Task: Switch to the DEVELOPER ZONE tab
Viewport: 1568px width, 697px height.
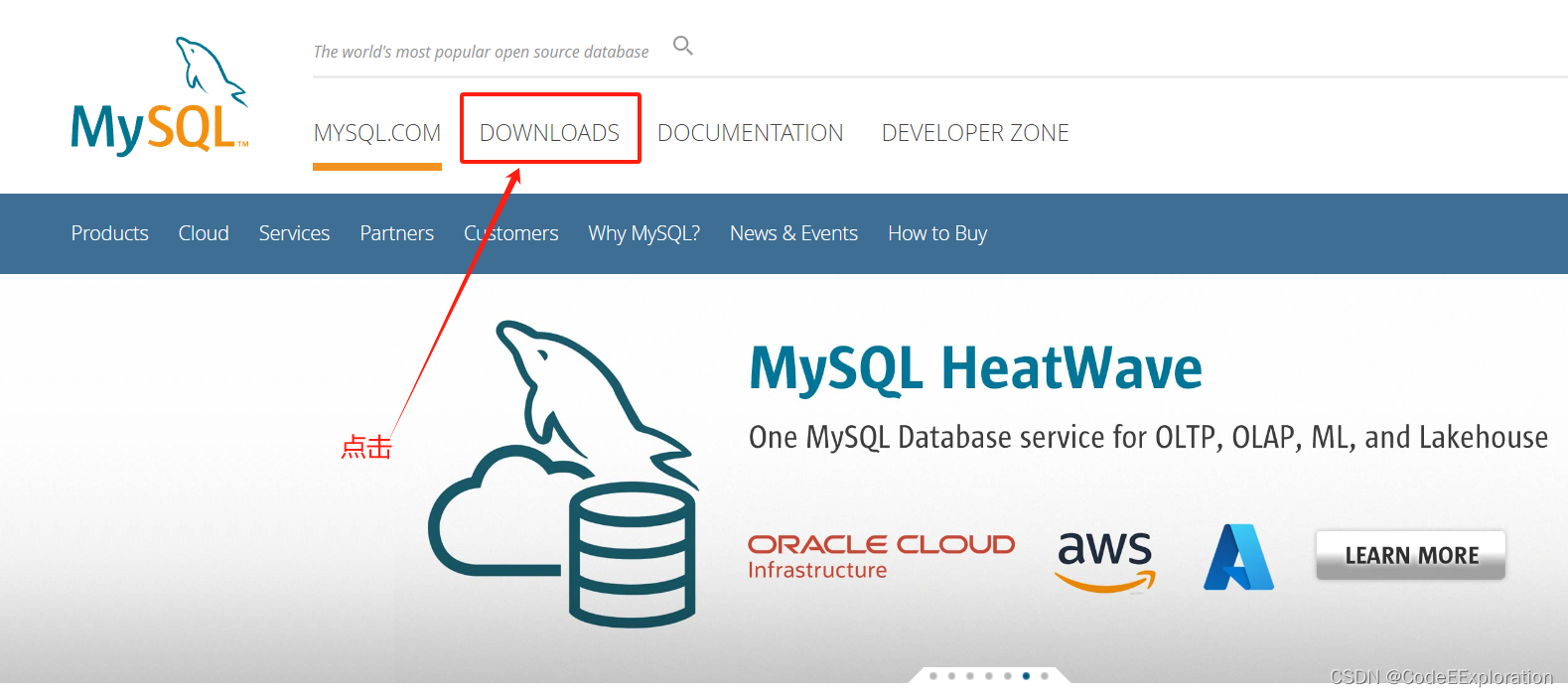Action: click(x=975, y=133)
